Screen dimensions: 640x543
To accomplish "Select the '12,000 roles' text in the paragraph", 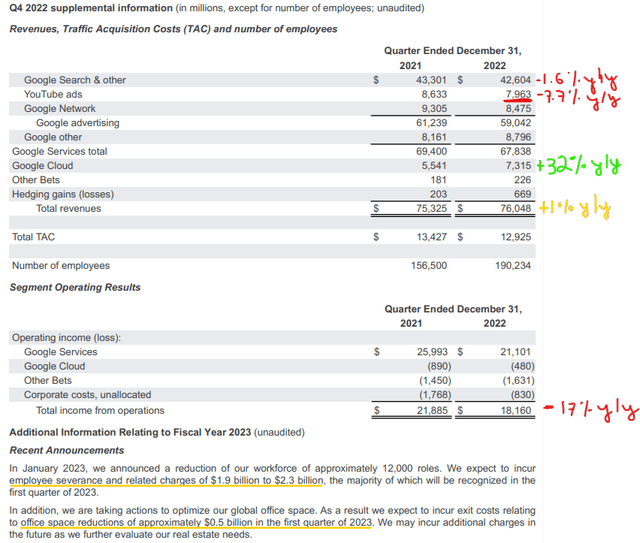I will pyautogui.click(x=413, y=468).
